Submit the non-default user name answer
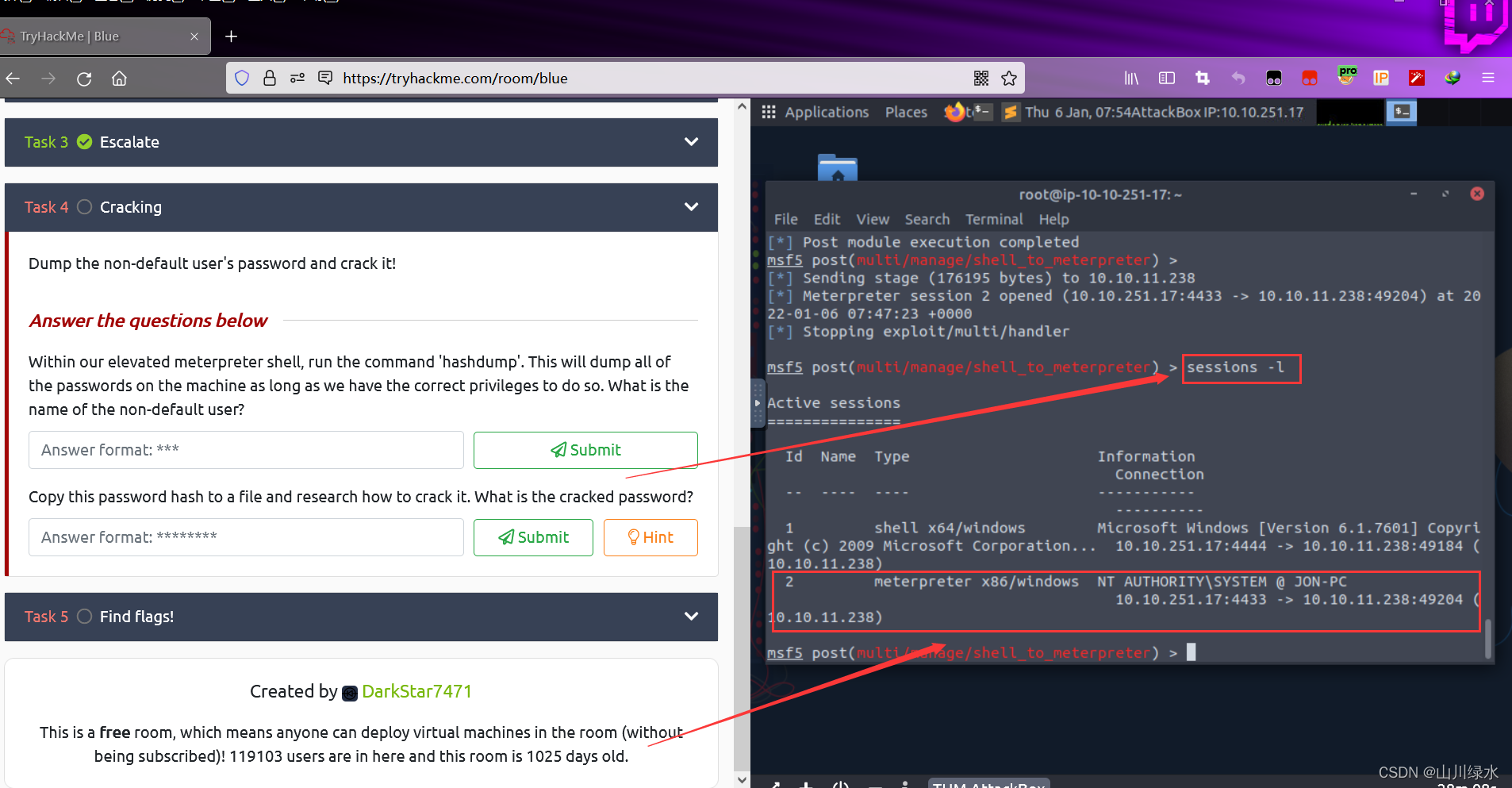 (x=585, y=450)
